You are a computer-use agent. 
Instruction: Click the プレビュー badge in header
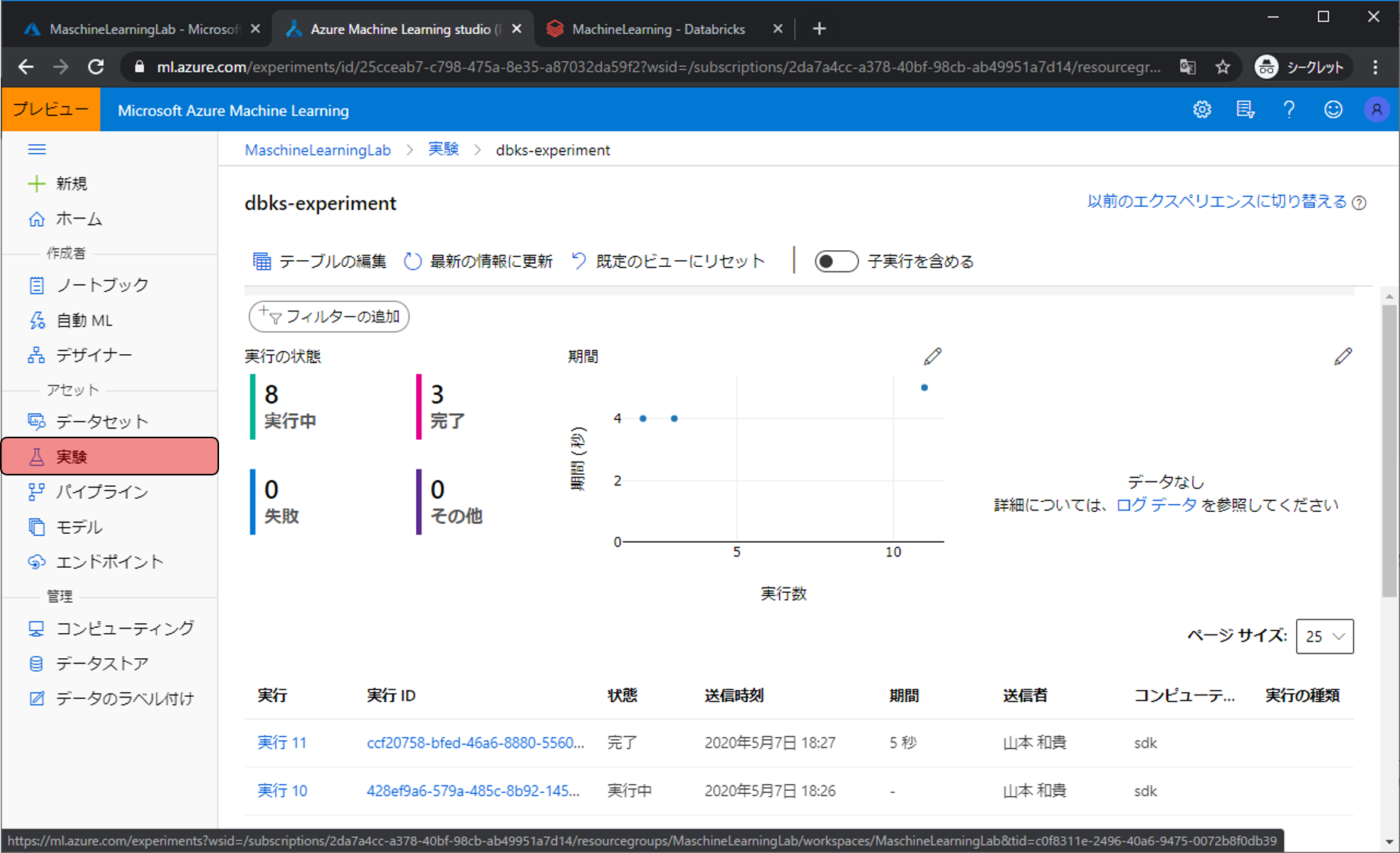pos(50,110)
